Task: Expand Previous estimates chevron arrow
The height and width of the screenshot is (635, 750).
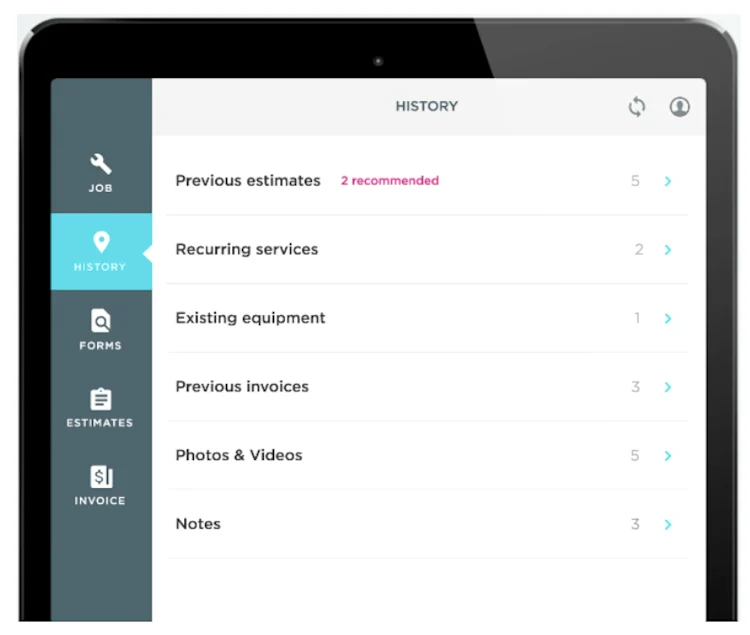Action: click(668, 181)
